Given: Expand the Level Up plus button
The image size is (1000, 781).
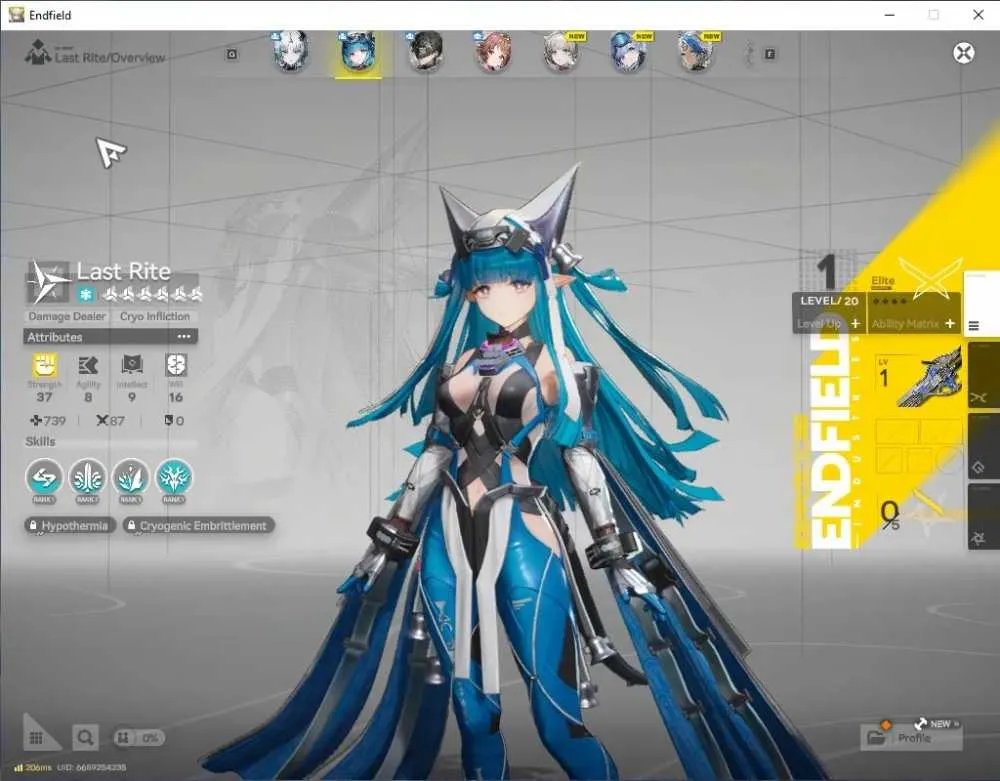Looking at the screenshot, I should (x=855, y=324).
